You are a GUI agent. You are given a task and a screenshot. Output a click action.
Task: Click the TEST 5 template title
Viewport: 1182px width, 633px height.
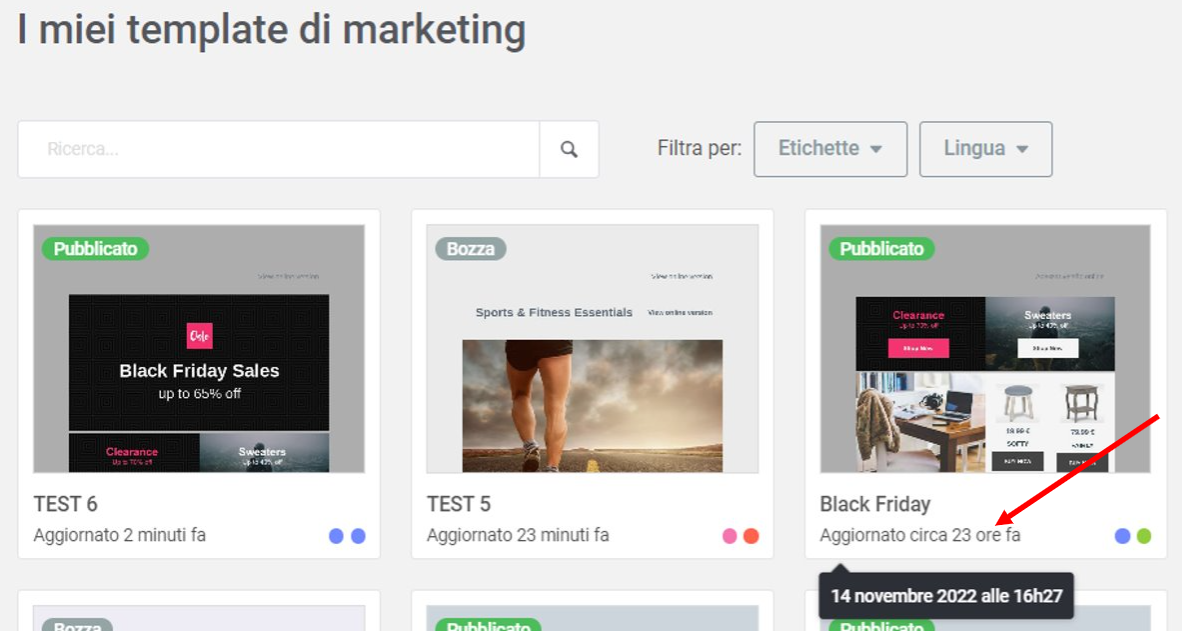[x=458, y=504]
